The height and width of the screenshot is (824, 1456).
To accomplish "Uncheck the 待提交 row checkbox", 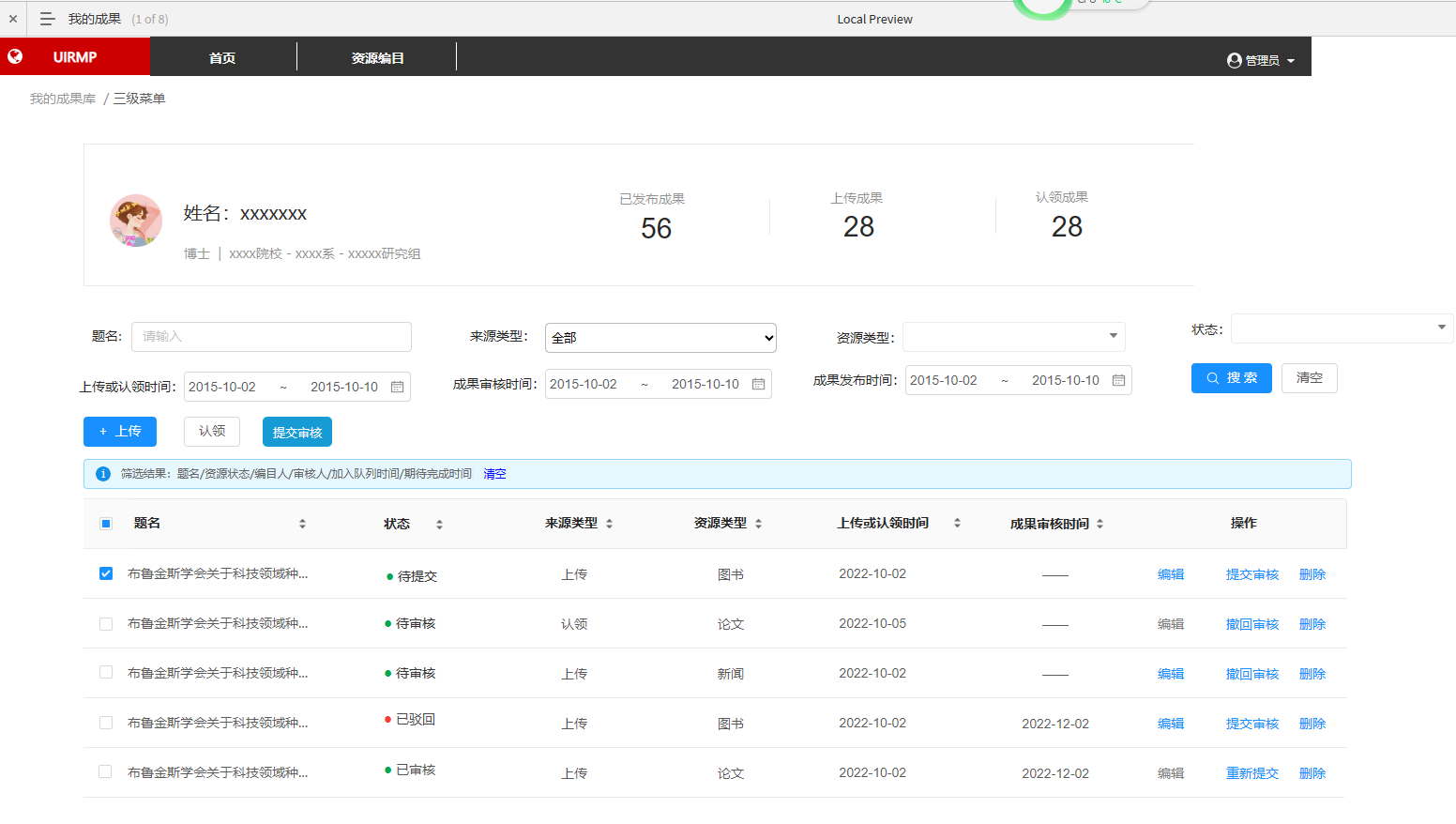I will [106, 573].
